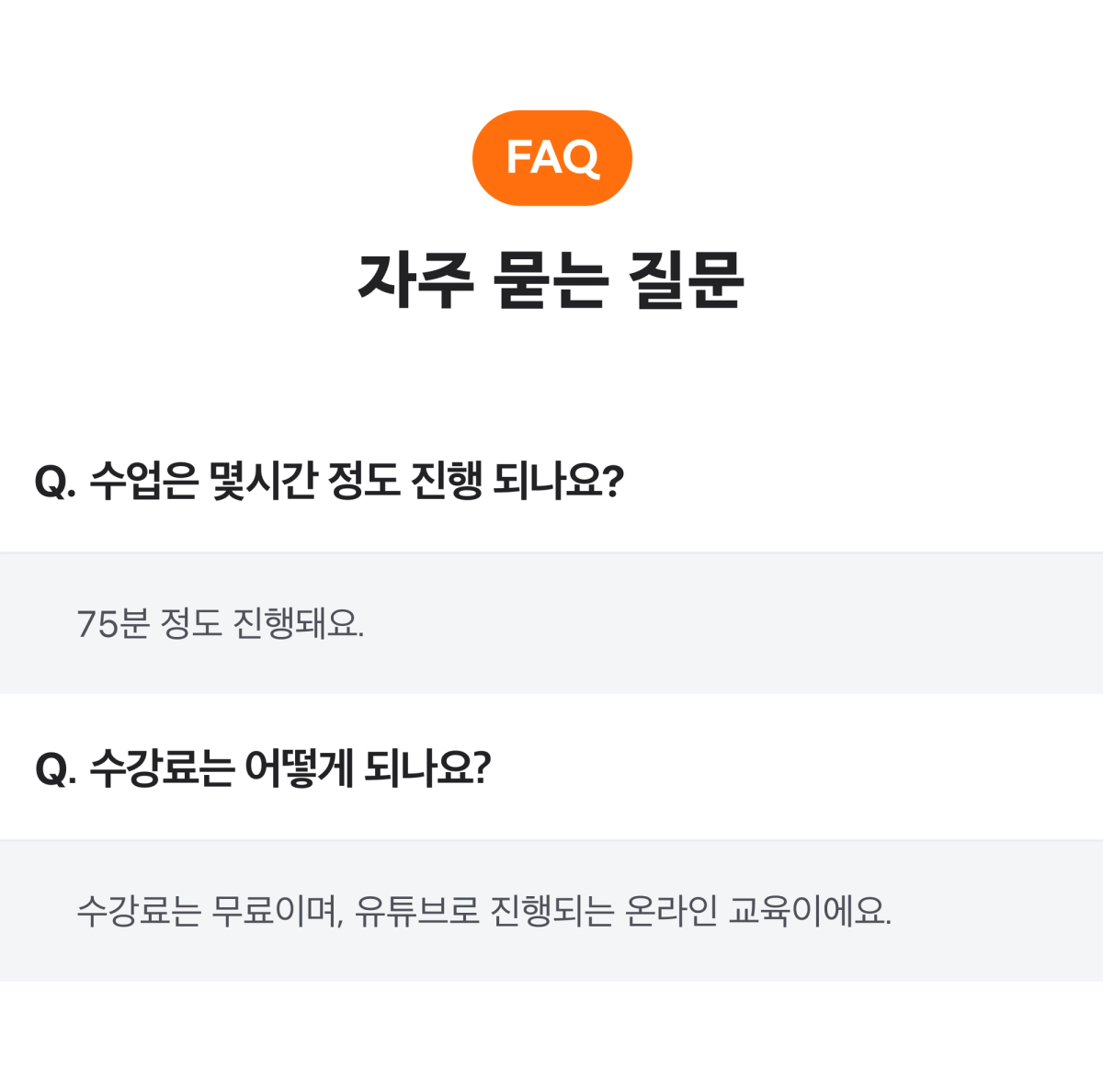Collapse the question 수업은 몇시간 정도 진행 되나요?
This screenshot has height=1092, width=1103.
551,481
